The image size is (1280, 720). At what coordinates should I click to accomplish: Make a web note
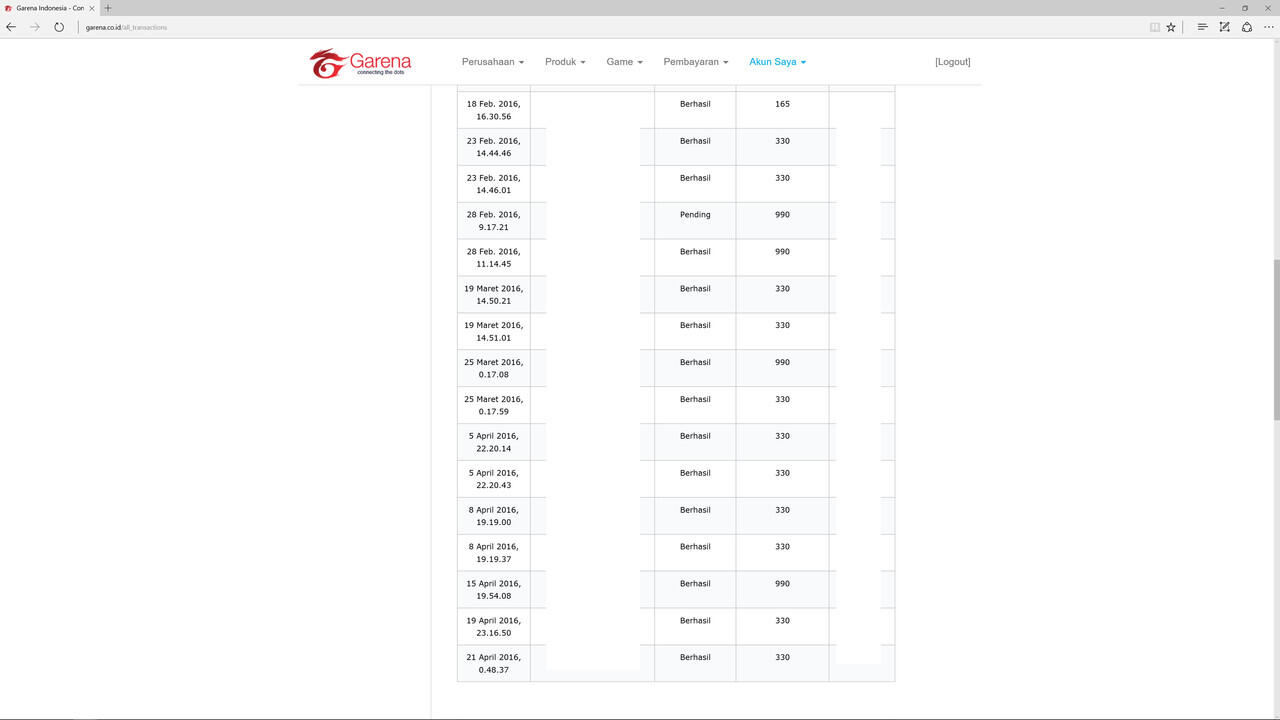click(x=1225, y=27)
